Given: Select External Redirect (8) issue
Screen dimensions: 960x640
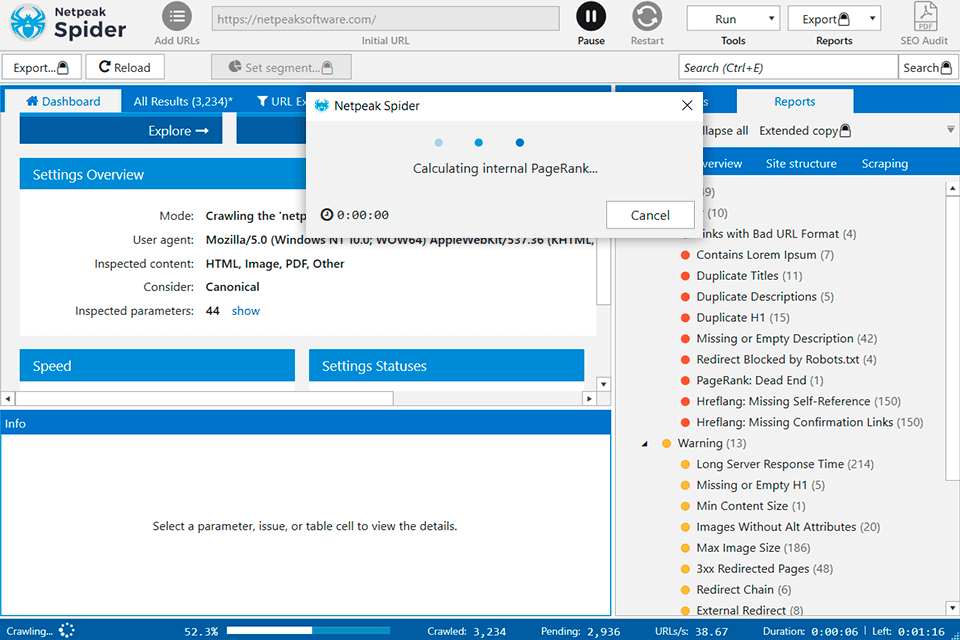Looking at the screenshot, I should click(x=749, y=610).
